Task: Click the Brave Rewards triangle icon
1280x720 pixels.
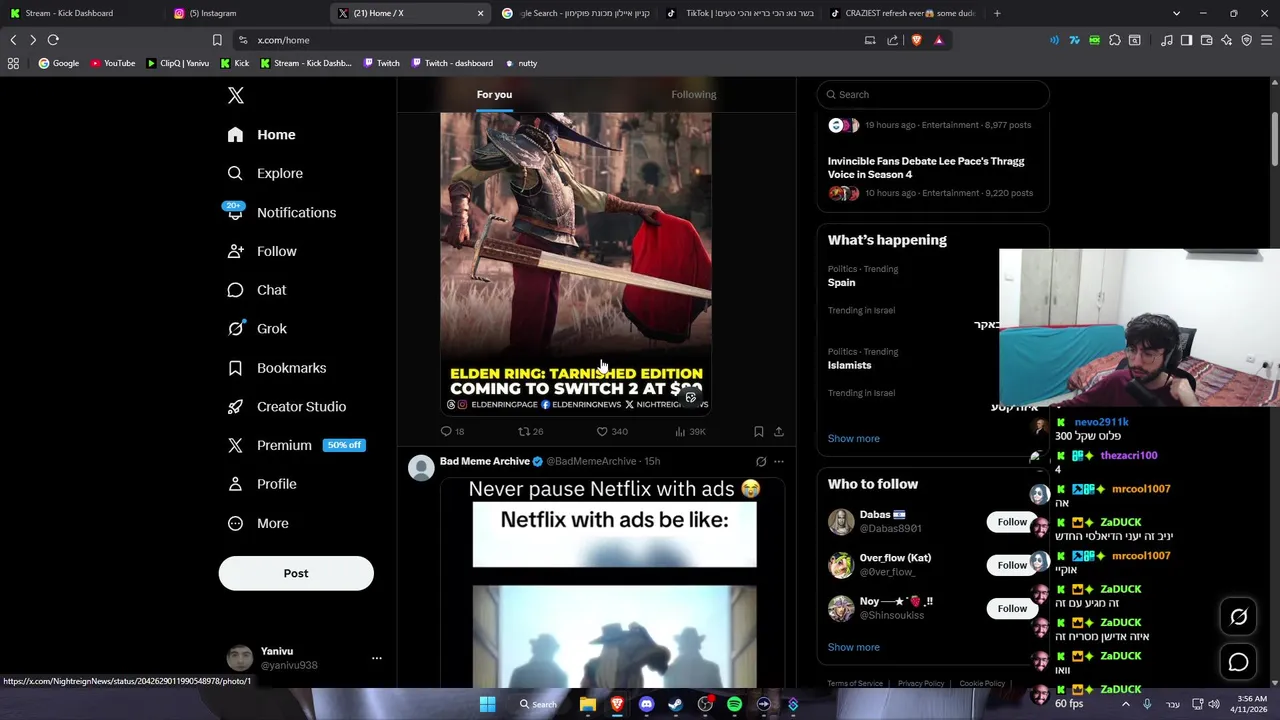Action: point(938,40)
